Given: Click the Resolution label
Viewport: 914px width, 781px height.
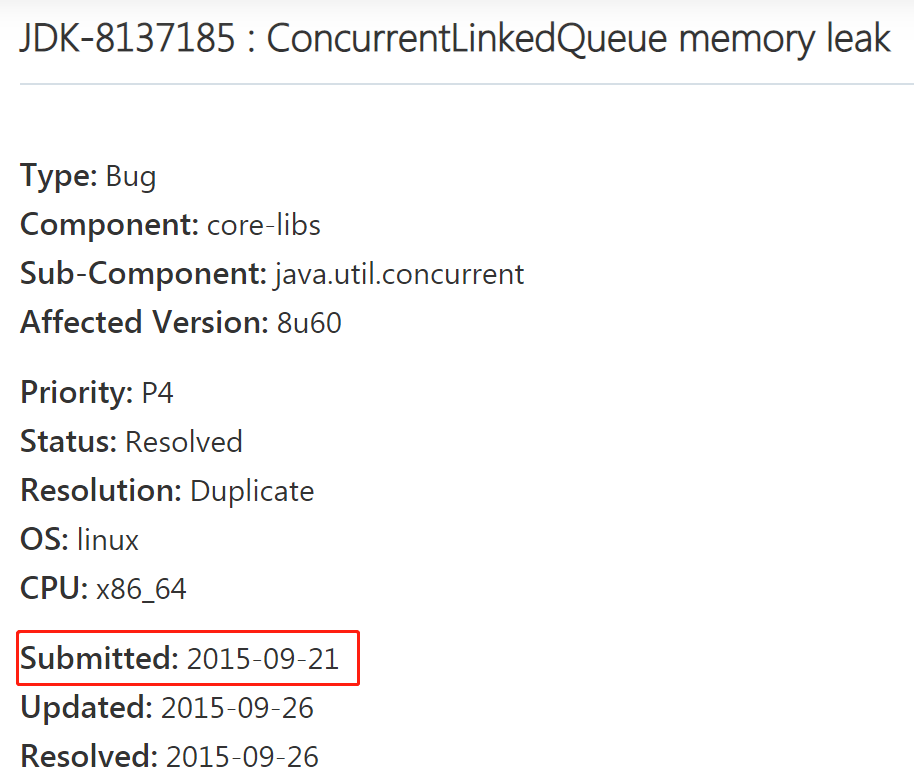Looking at the screenshot, I should (x=101, y=491).
